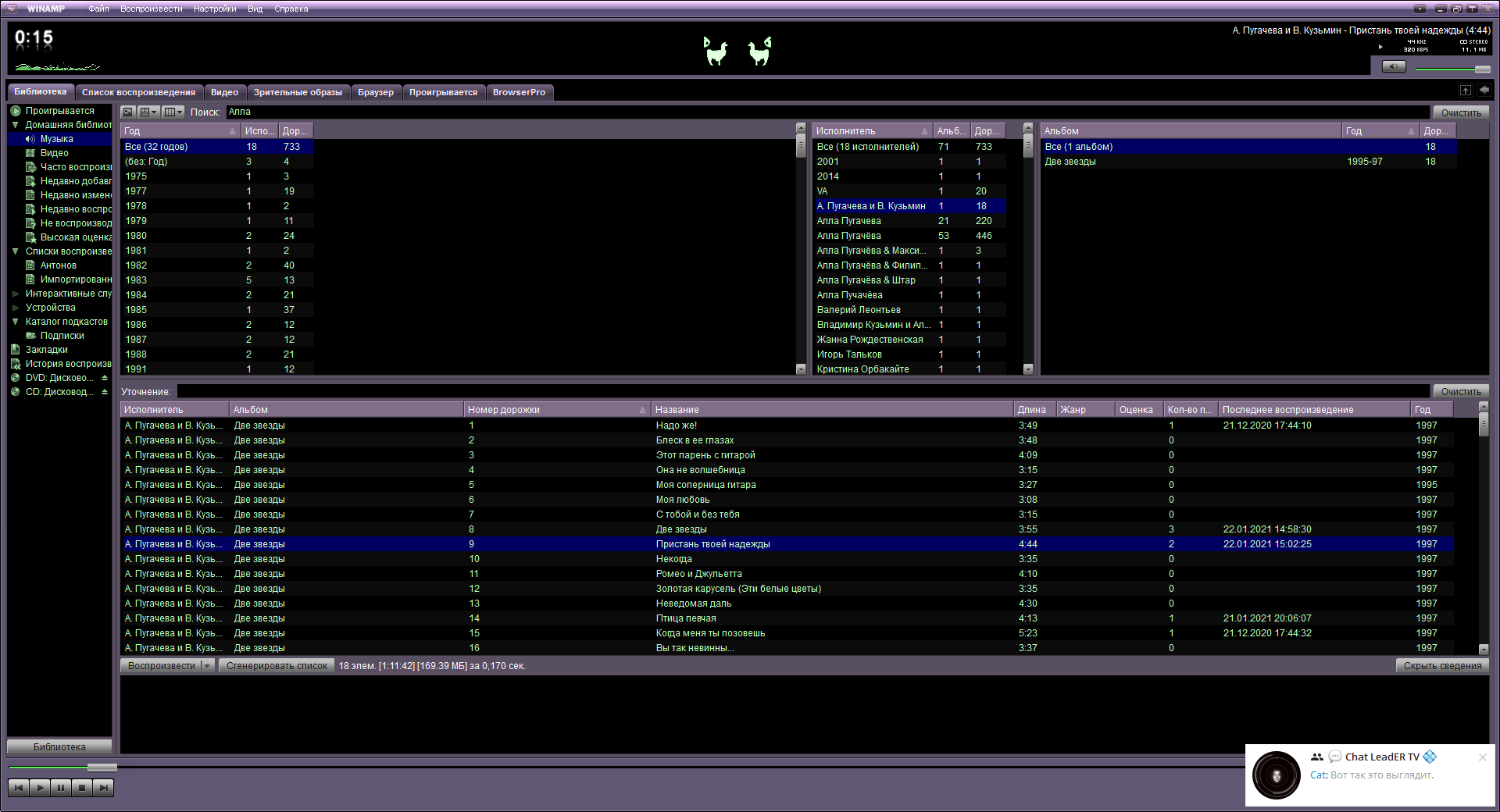Skip to the next track

point(103,788)
